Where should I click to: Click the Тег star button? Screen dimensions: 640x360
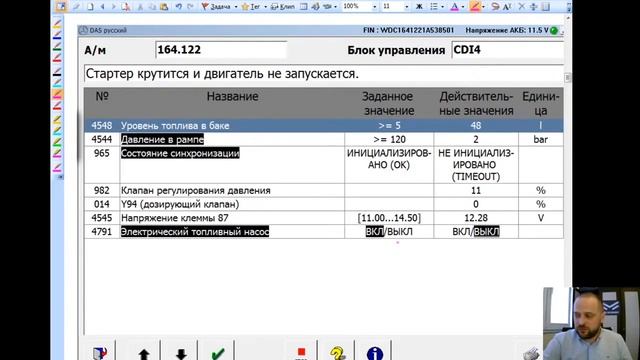pos(251,7)
